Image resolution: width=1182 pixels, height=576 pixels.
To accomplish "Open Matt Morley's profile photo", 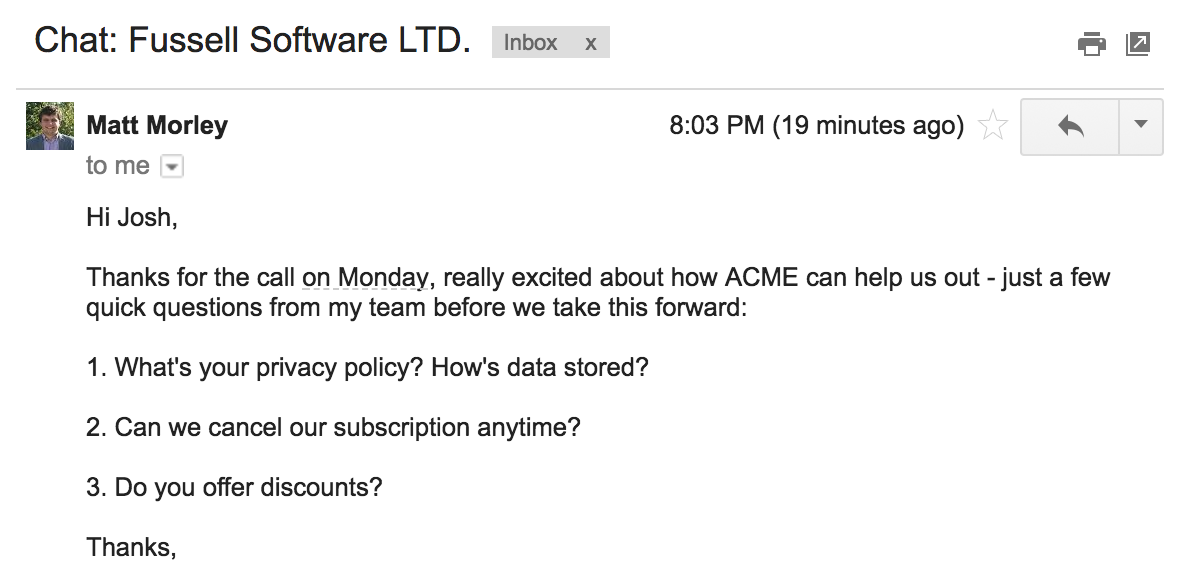I will (50, 126).
